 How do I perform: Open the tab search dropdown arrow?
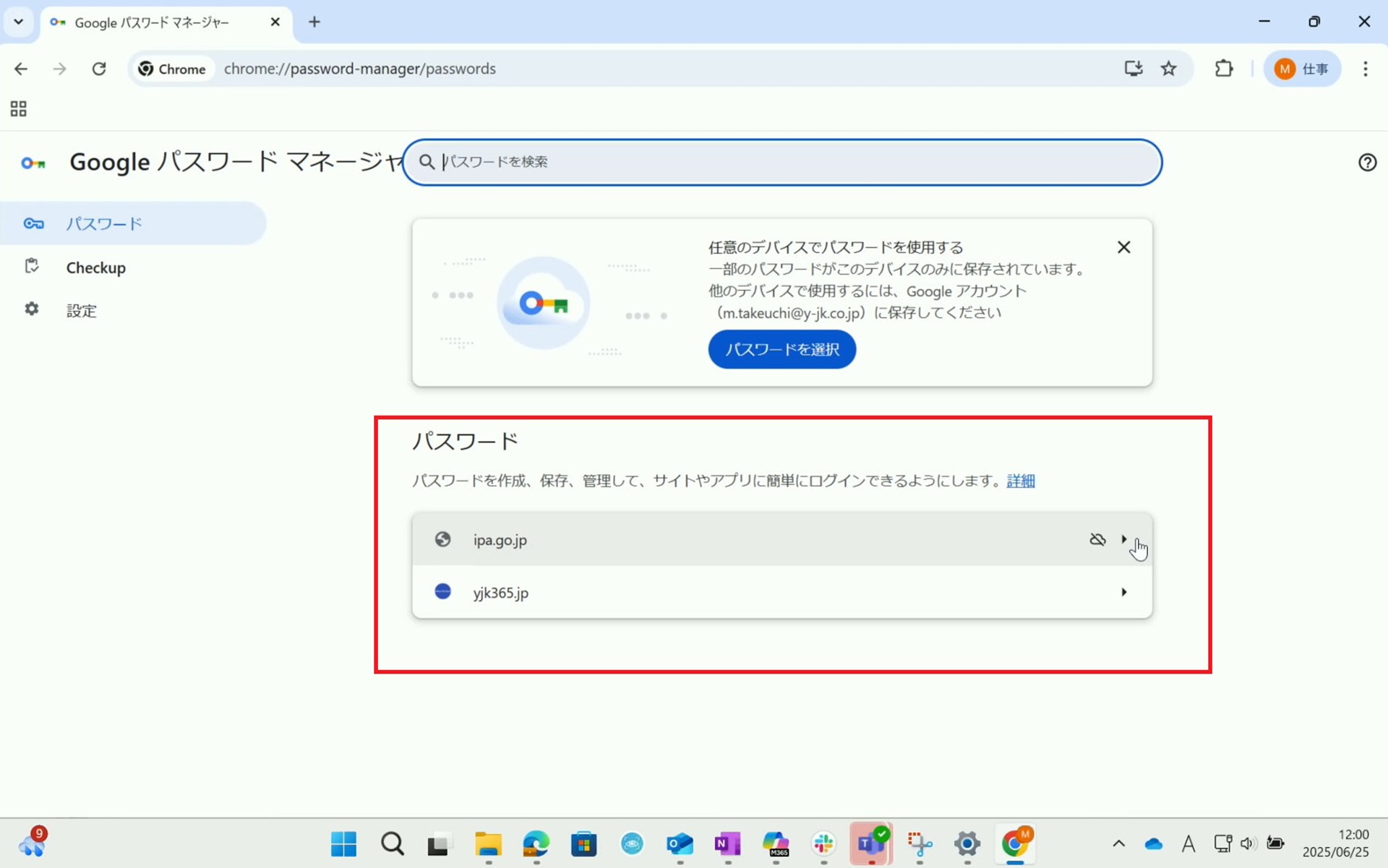18,22
